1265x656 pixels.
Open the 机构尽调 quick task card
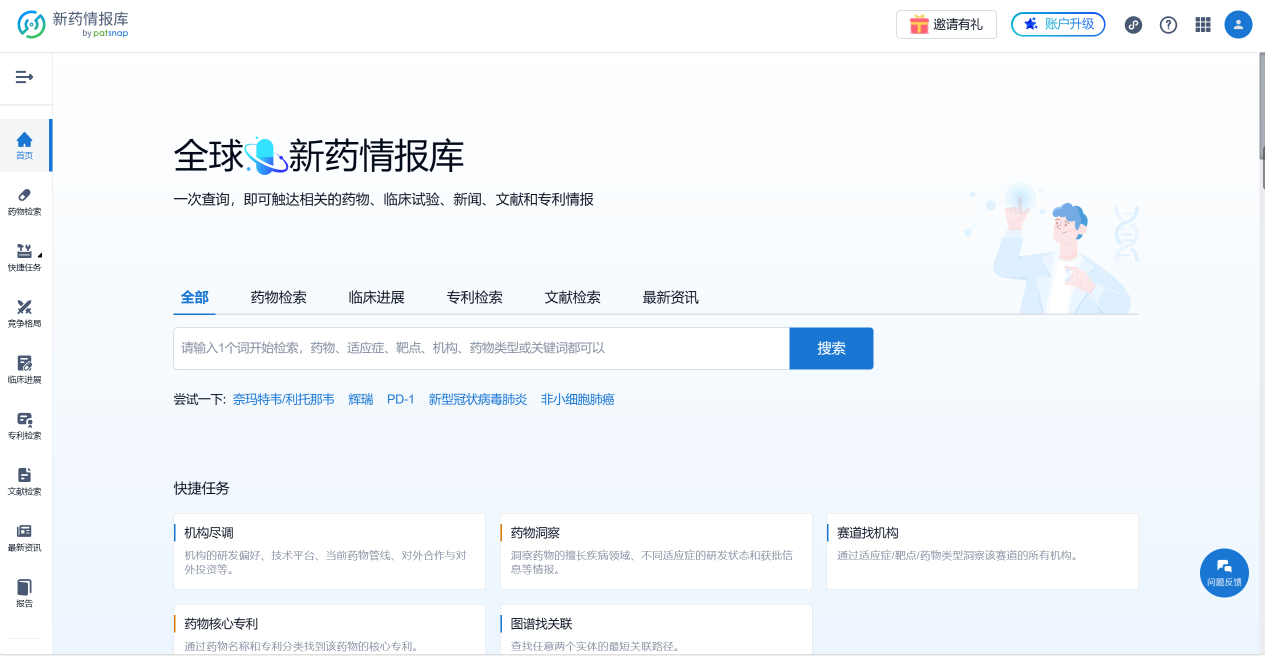(x=329, y=551)
